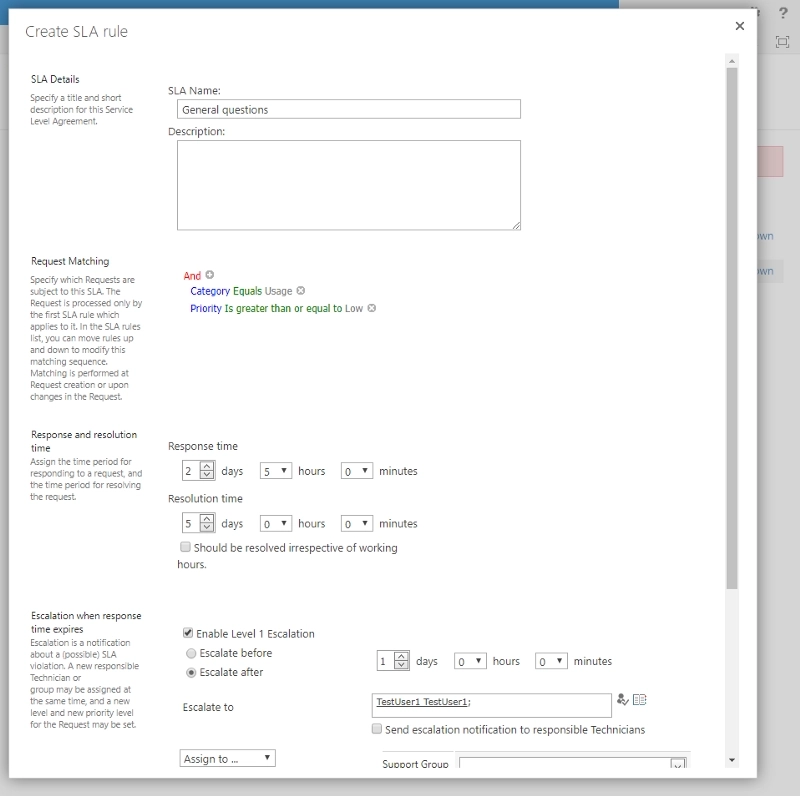Click the Description text area
The width and height of the screenshot is (800, 796).
348,185
